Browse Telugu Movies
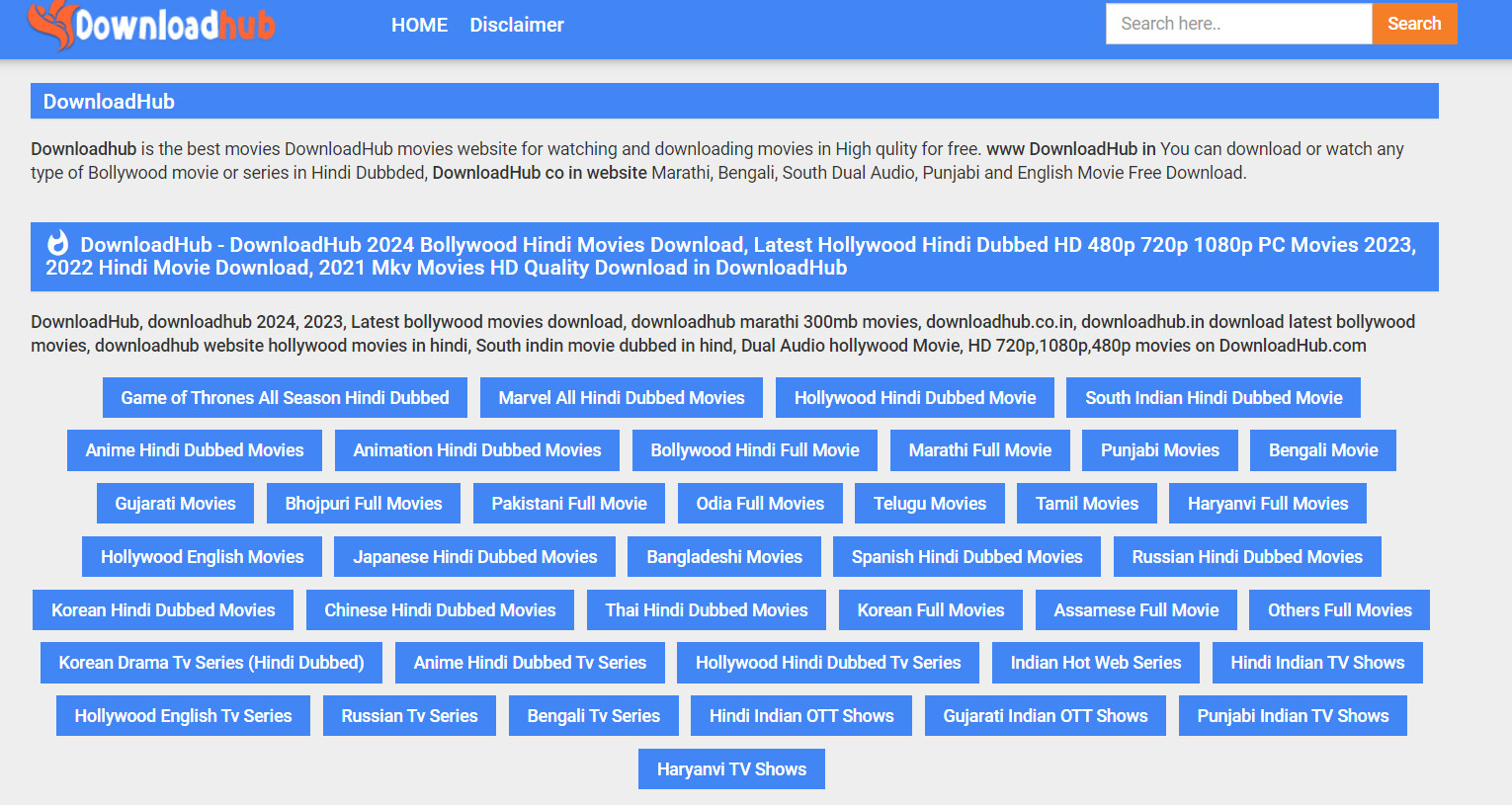1512x805 pixels. pos(930,504)
